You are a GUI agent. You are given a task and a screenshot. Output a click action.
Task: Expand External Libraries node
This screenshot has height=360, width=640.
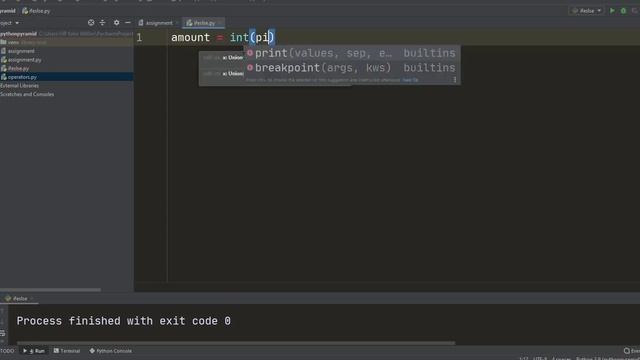tap(20, 86)
